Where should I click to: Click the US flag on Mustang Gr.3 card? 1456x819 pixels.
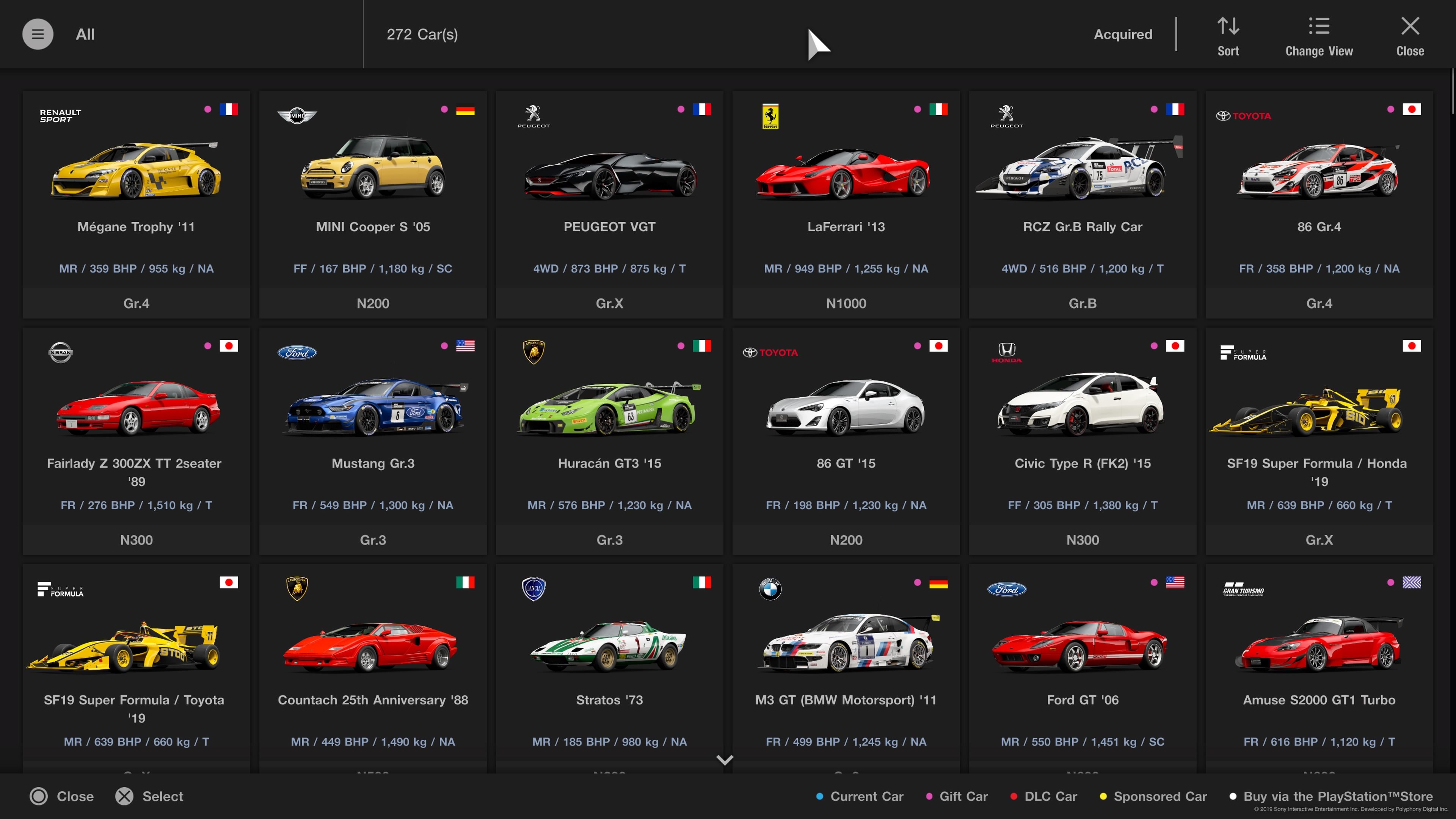[x=464, y=346]
